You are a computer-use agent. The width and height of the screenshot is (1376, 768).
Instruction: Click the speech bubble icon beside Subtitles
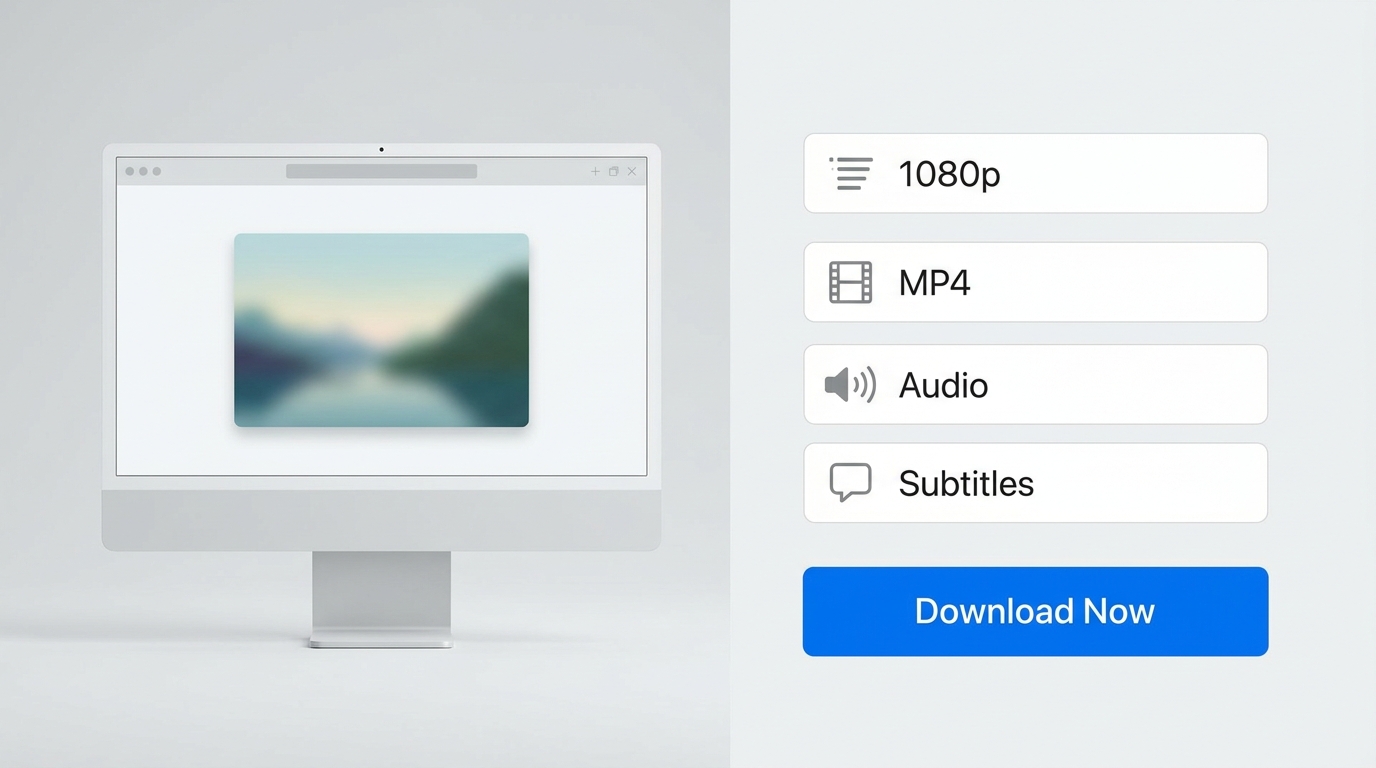851,483
